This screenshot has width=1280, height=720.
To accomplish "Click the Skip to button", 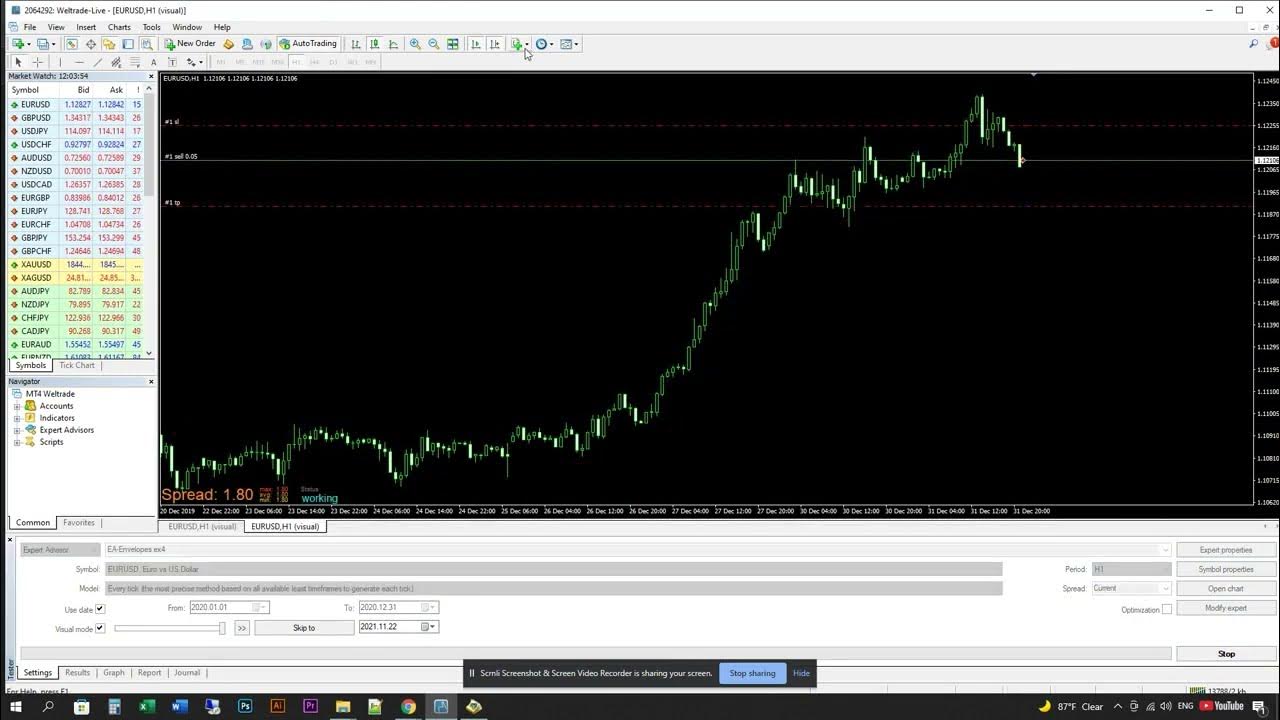I will [304, 628].
